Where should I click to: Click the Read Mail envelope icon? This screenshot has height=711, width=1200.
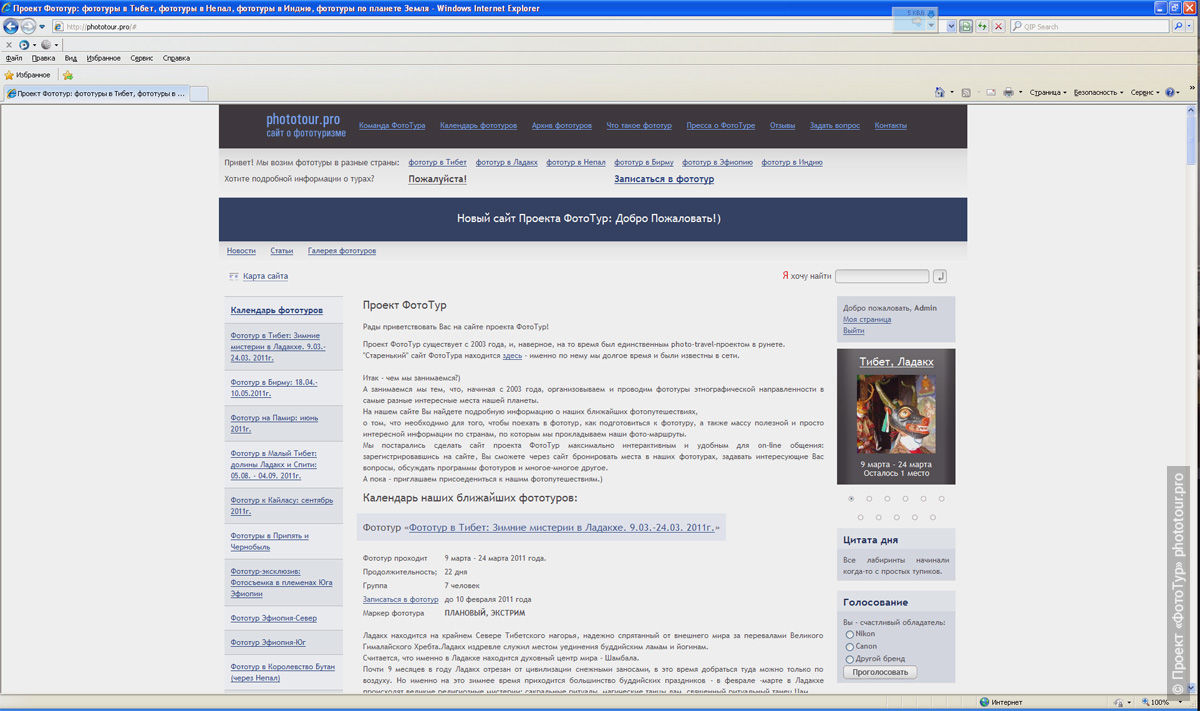pyautogui.click(x=991, y=92)
